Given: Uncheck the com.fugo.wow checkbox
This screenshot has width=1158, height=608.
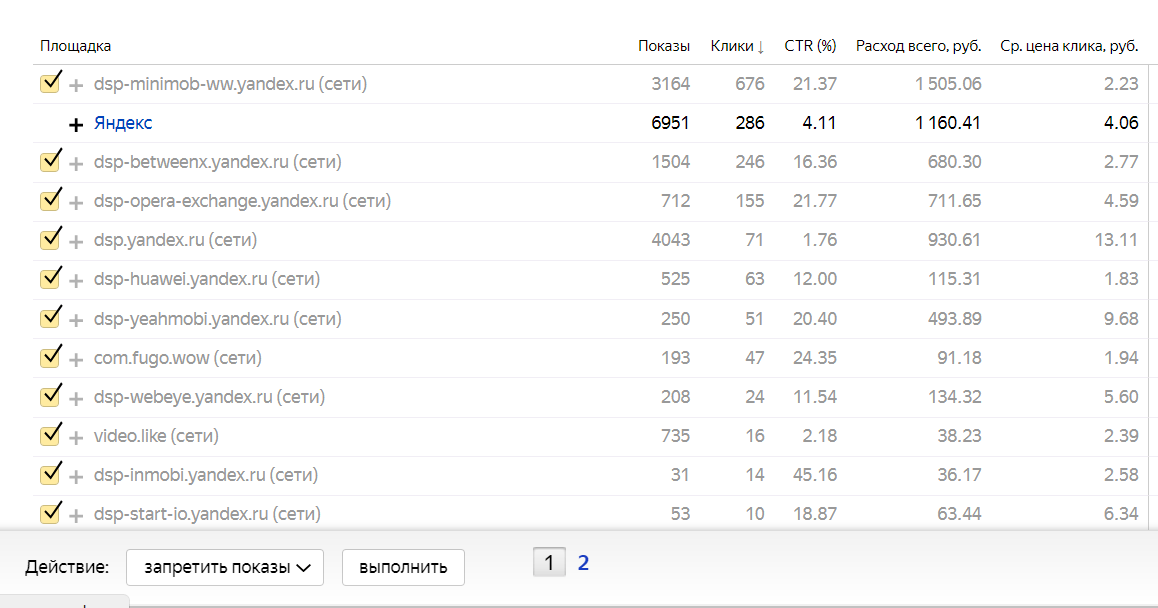Looking at the screenshot, I should [x=50, y=357].
